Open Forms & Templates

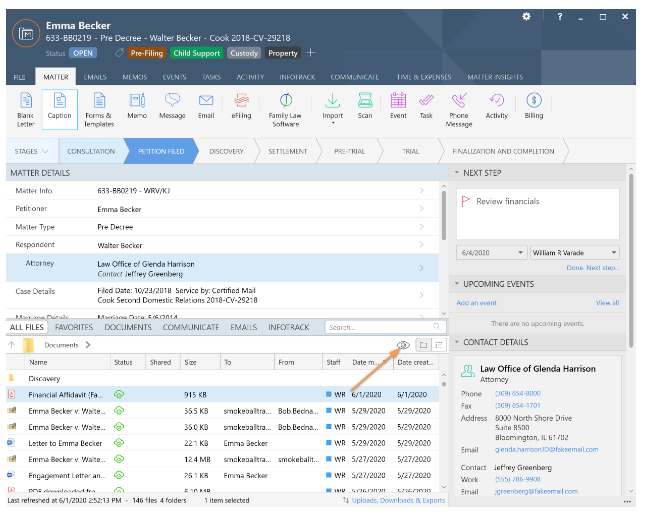click(99, 109)
